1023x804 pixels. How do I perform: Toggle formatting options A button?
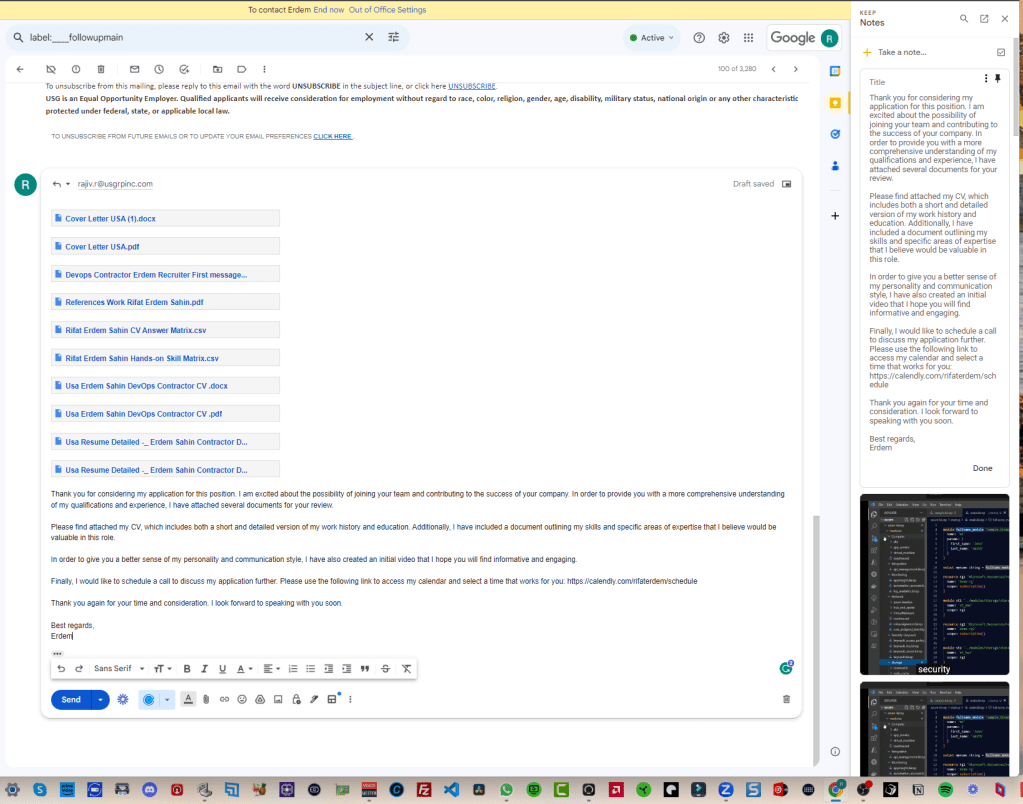[x=188, y=699]
